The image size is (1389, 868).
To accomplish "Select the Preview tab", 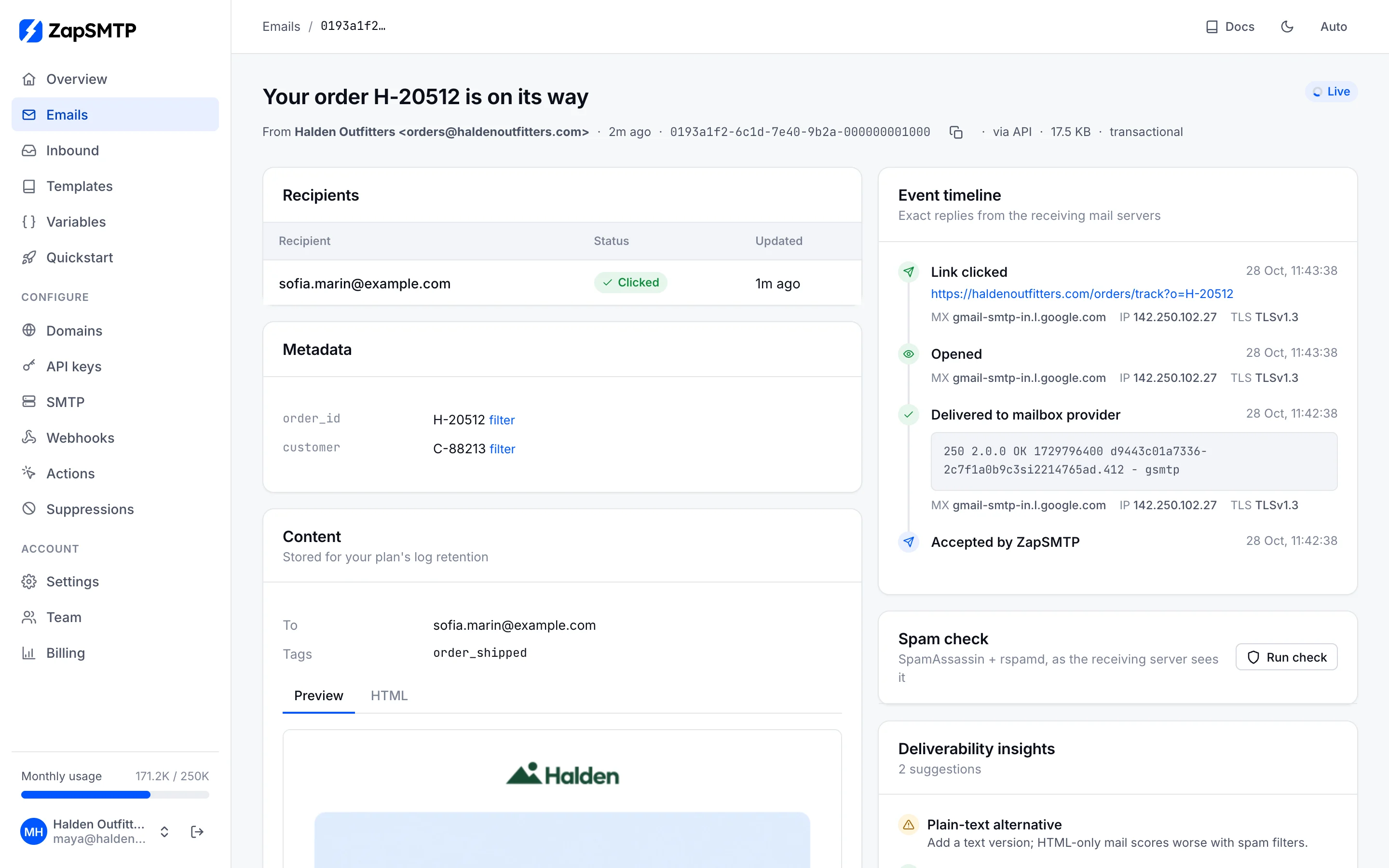I will pyautogui.click(x=318, y=696).
